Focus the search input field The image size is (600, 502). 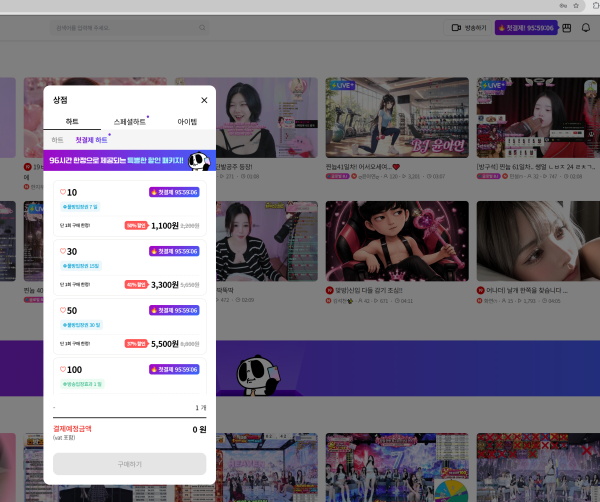click(x=130, y=28)
